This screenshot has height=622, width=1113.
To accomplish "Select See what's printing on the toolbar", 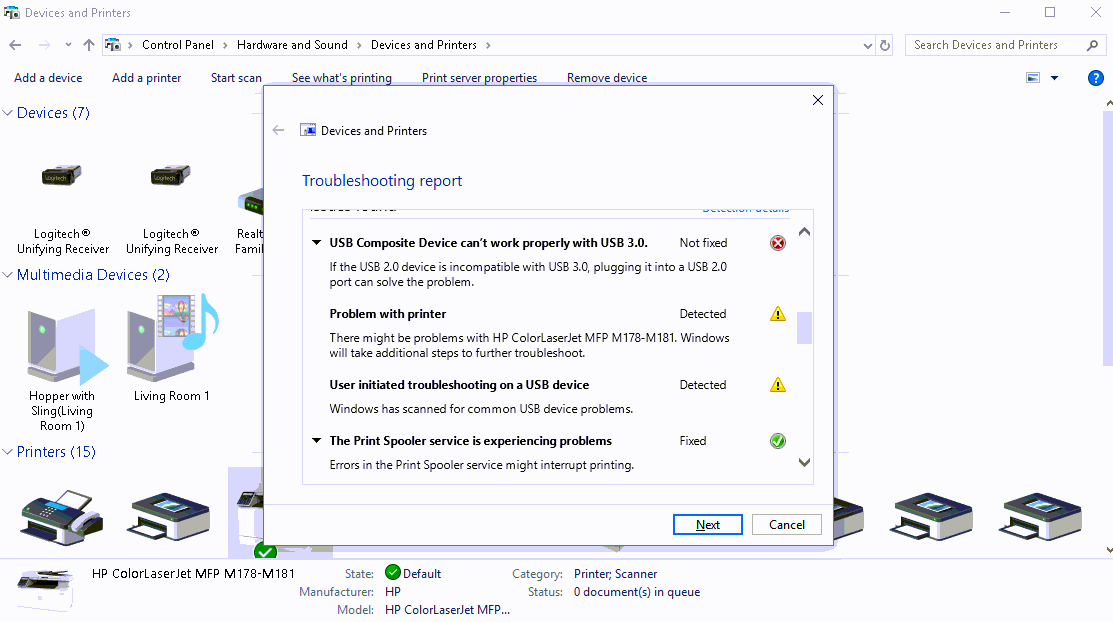I will (x=341, y=77).
